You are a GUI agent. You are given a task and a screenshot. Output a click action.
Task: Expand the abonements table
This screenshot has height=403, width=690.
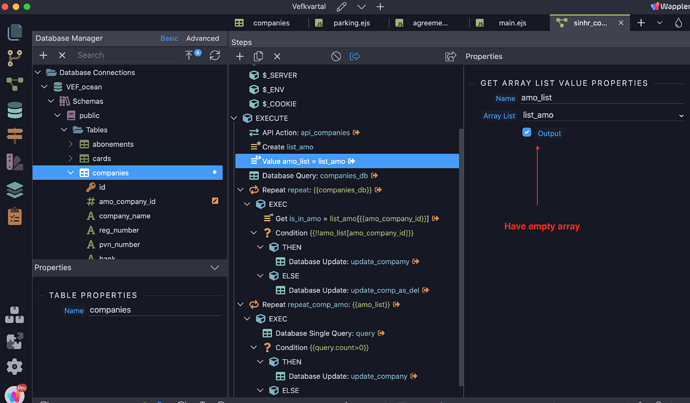(x=71, y=144)
